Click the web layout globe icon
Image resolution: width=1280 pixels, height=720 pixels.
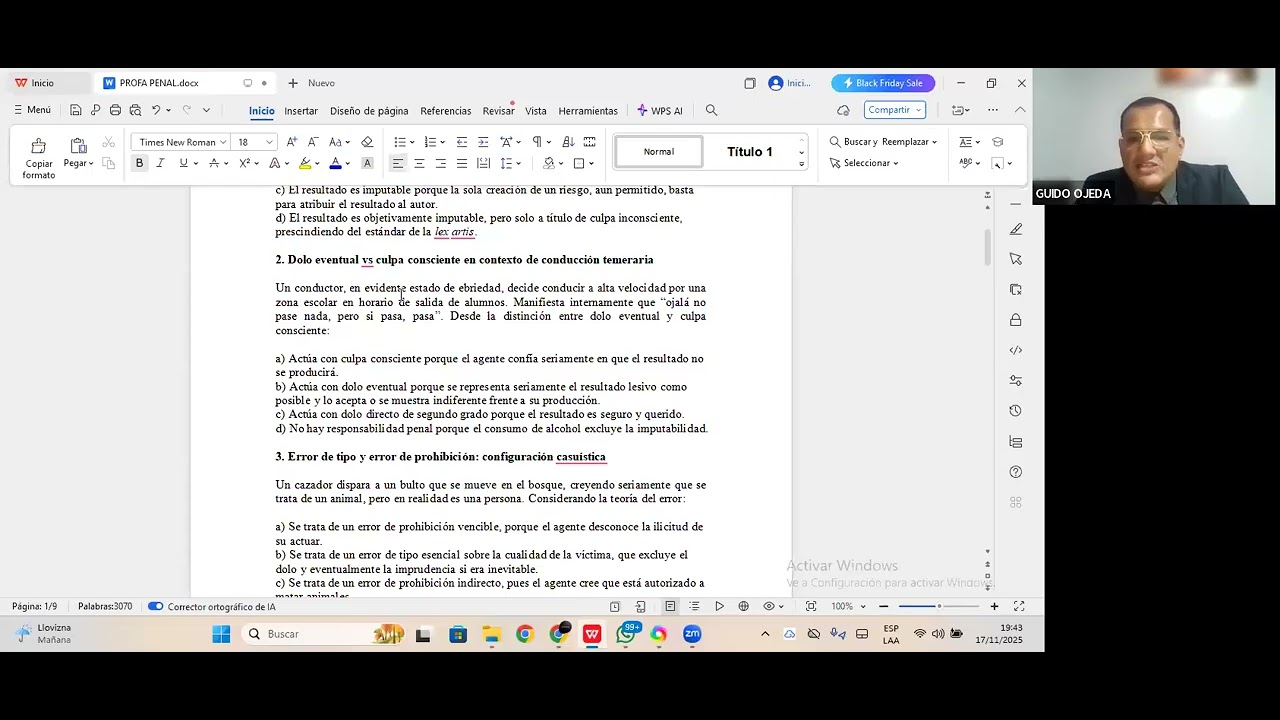744,606
